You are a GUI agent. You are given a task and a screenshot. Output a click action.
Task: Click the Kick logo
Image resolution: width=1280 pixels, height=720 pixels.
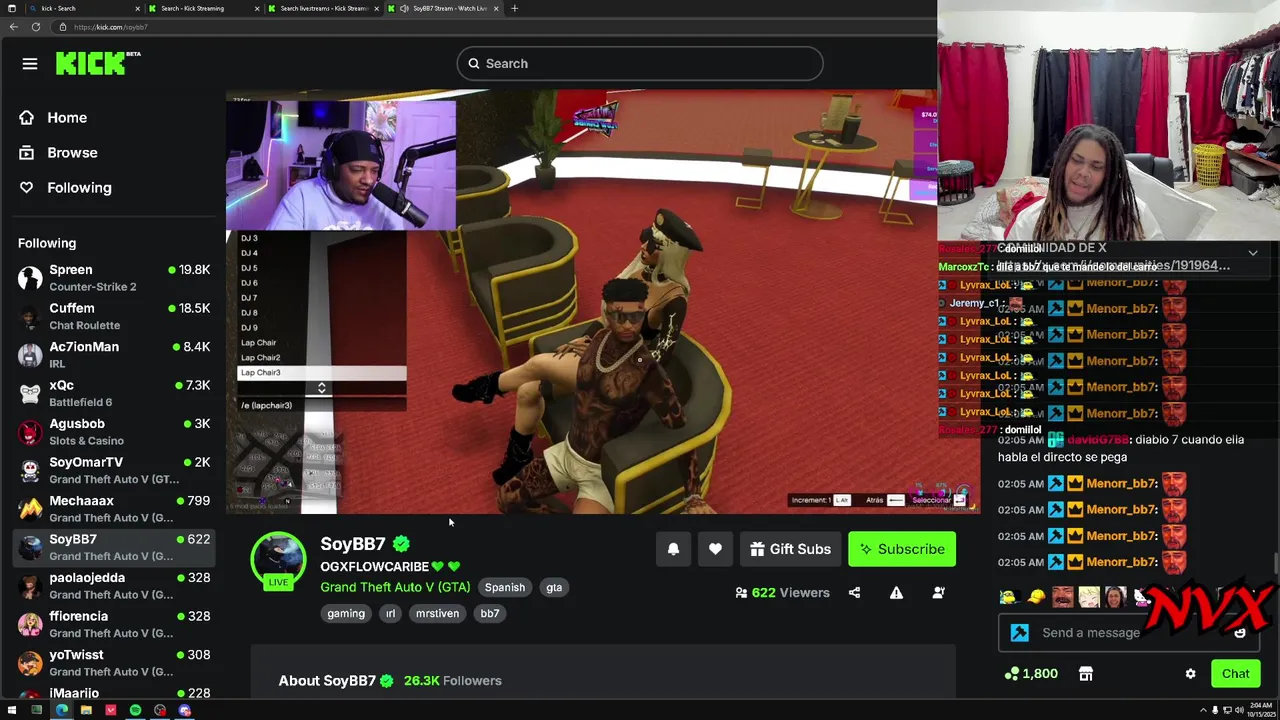97,63
